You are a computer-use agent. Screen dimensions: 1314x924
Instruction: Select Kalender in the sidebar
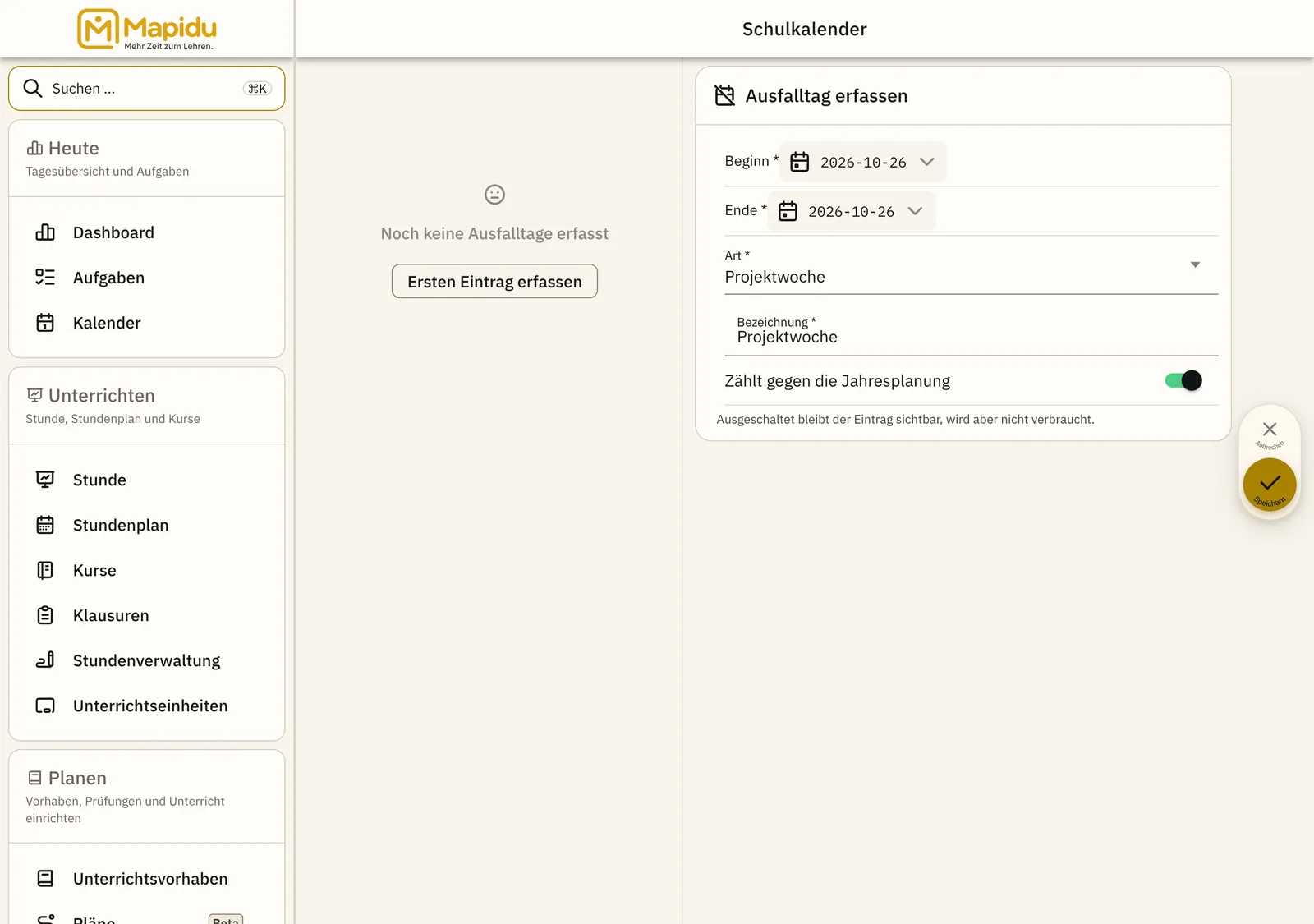pos(147,323)
